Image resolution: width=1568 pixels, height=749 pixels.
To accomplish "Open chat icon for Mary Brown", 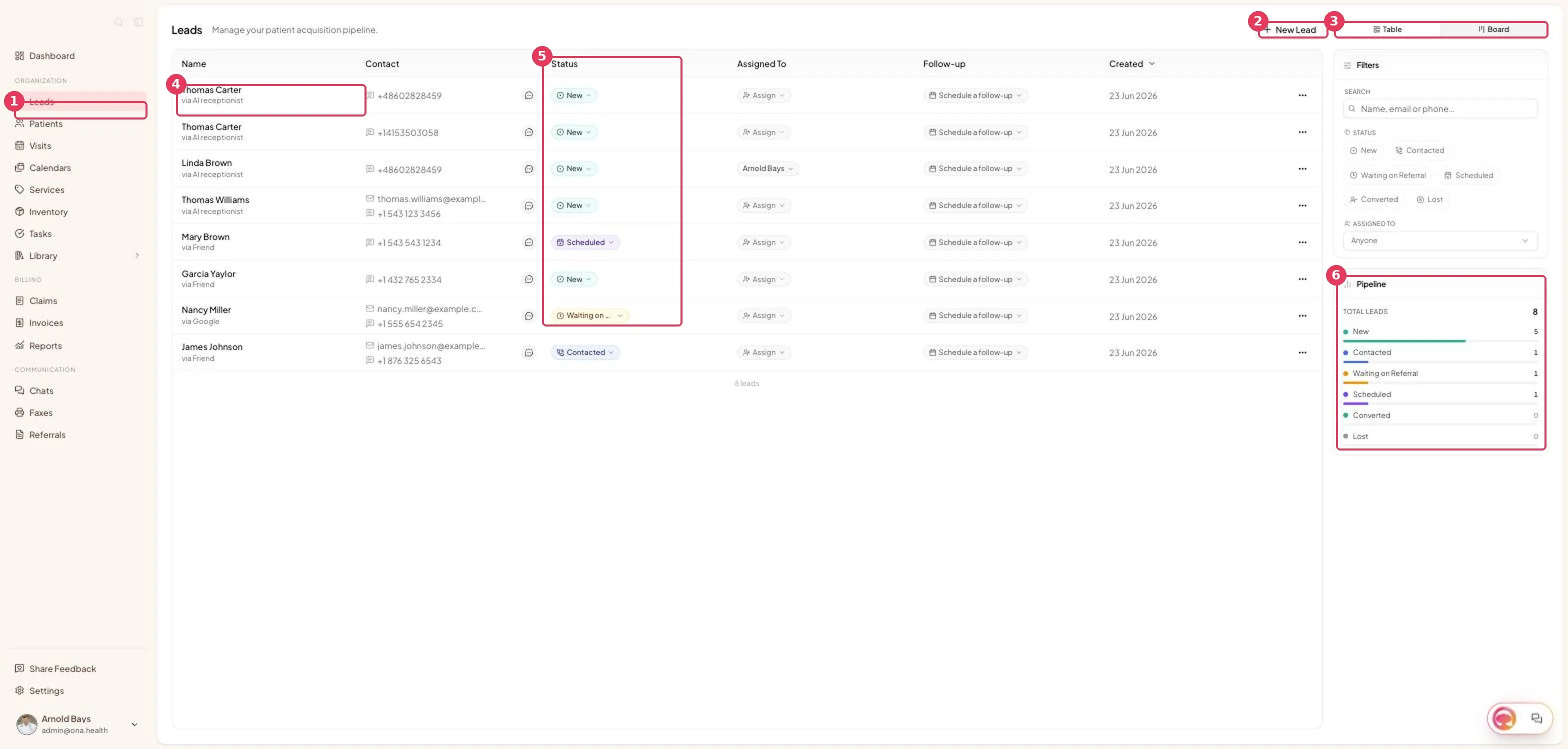I will point(529,242).
